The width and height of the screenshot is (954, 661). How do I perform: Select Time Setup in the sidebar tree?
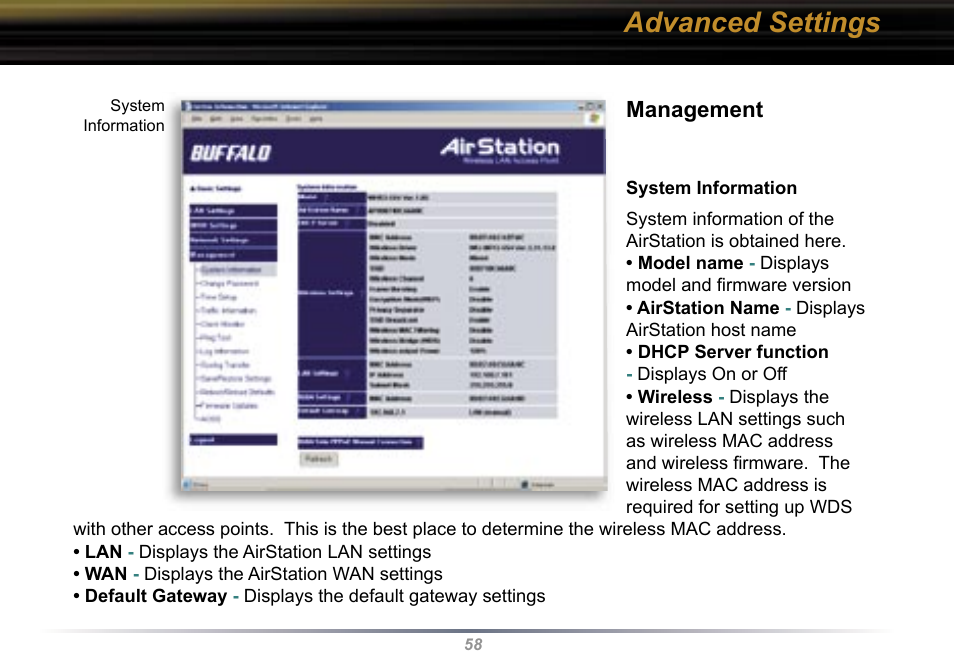pyautogui.click(x=219, y=297)
